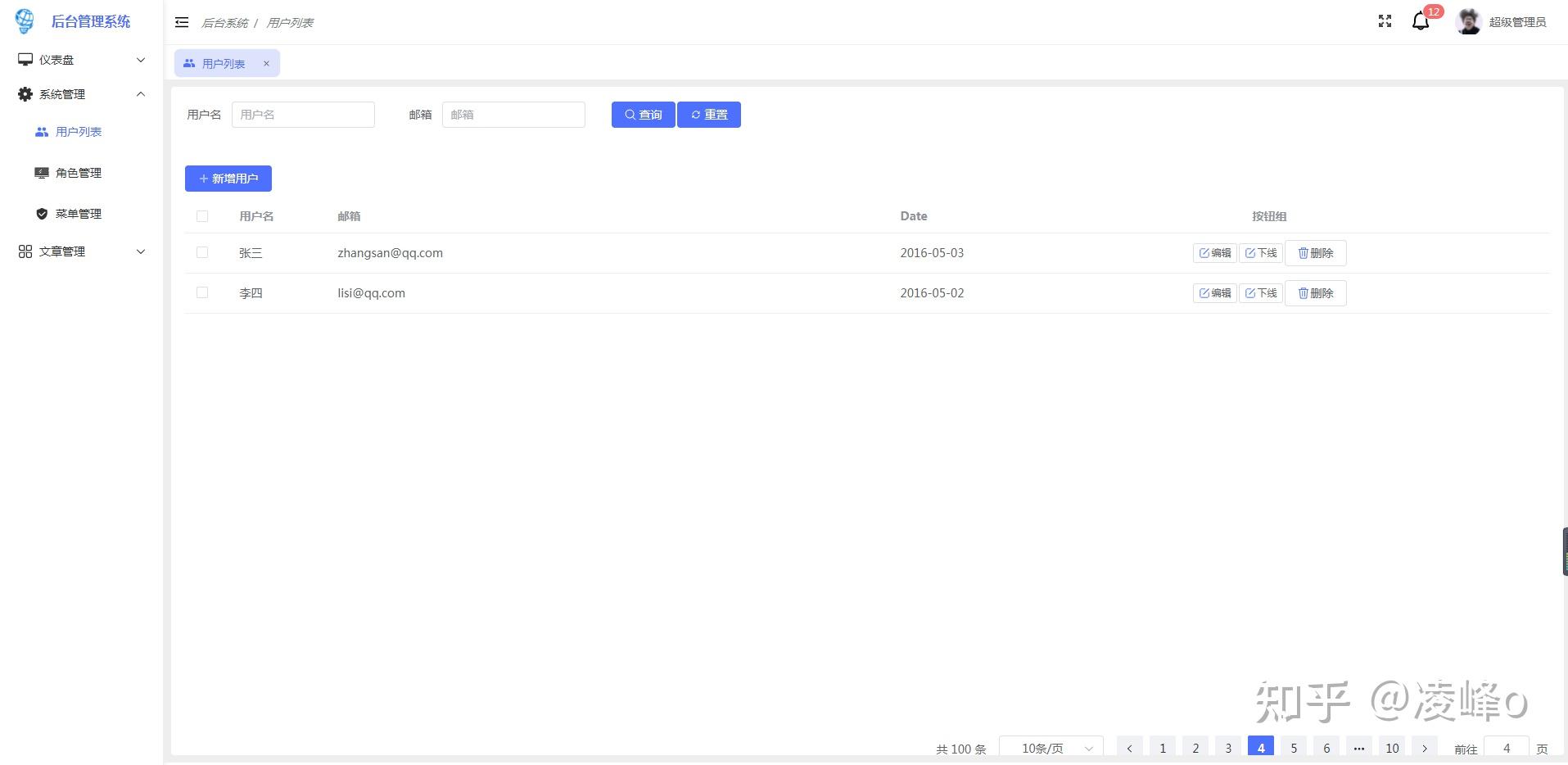Click the dashboard monitor icon for 仪表盘
Image resolution: width=1568 pixels, height=765 pixels.
pos(24,59)
